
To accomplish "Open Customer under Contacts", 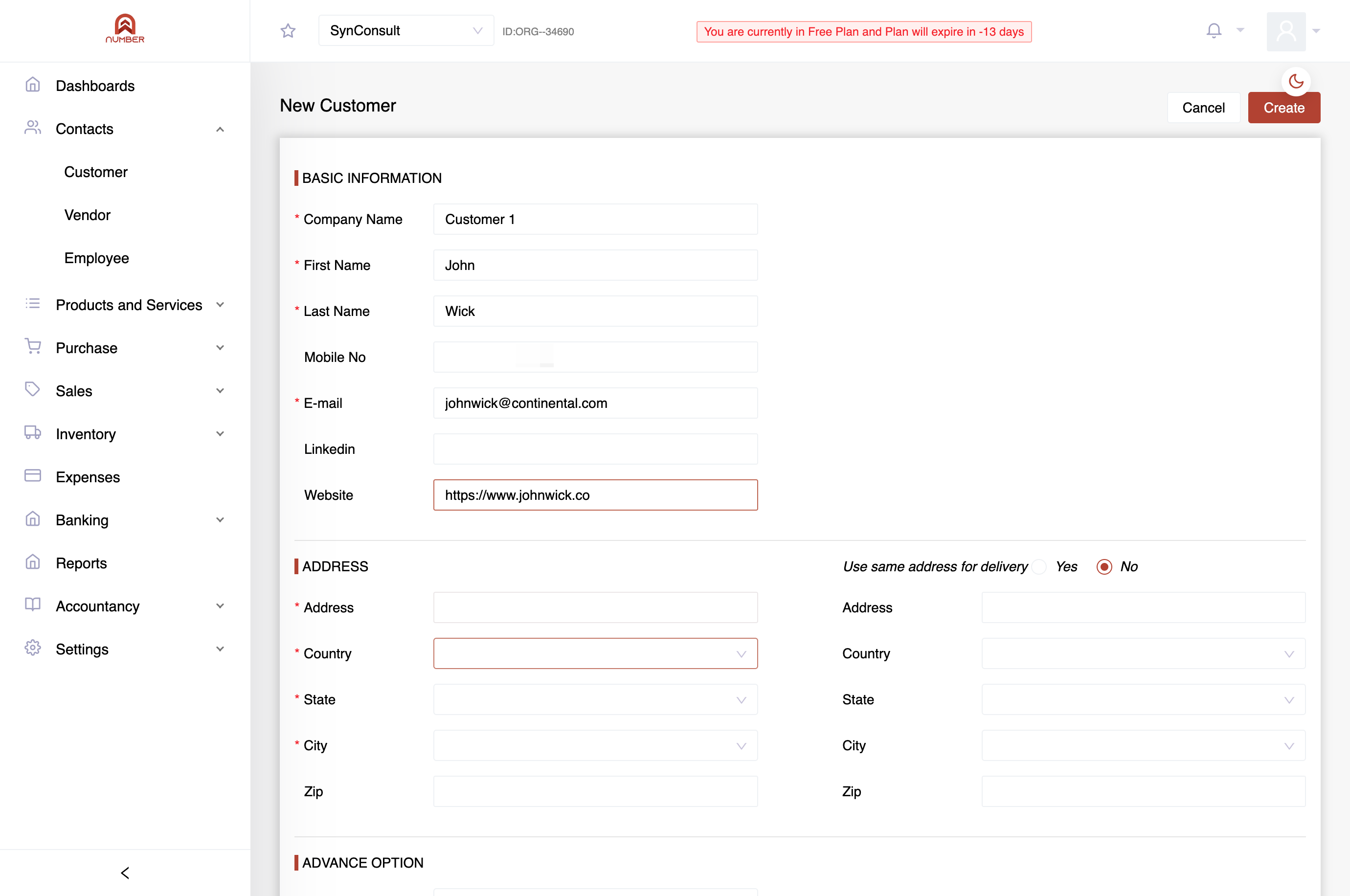I will (95, 172).
